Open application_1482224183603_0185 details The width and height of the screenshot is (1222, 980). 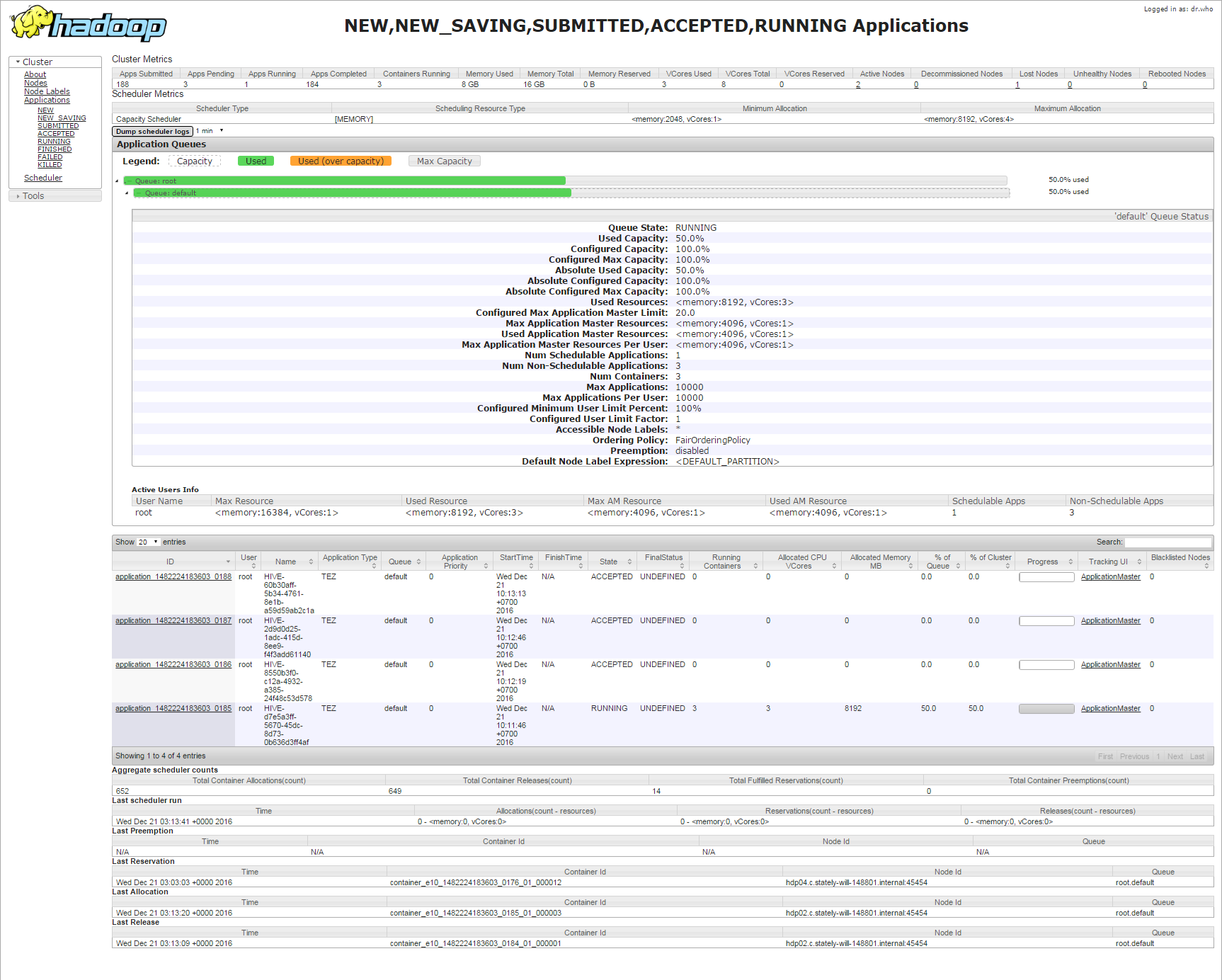(173, 708)
